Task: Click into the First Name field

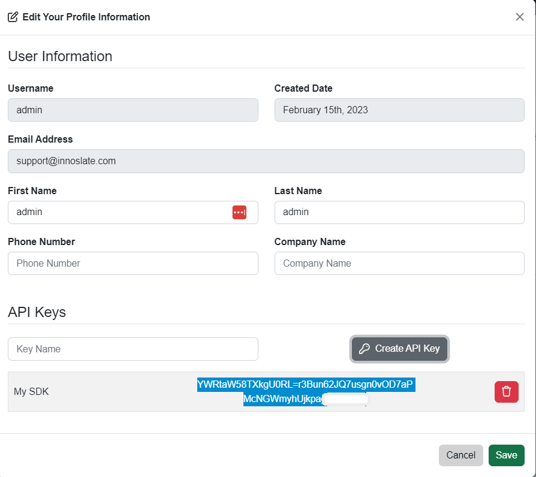Action: pos(133,212)
